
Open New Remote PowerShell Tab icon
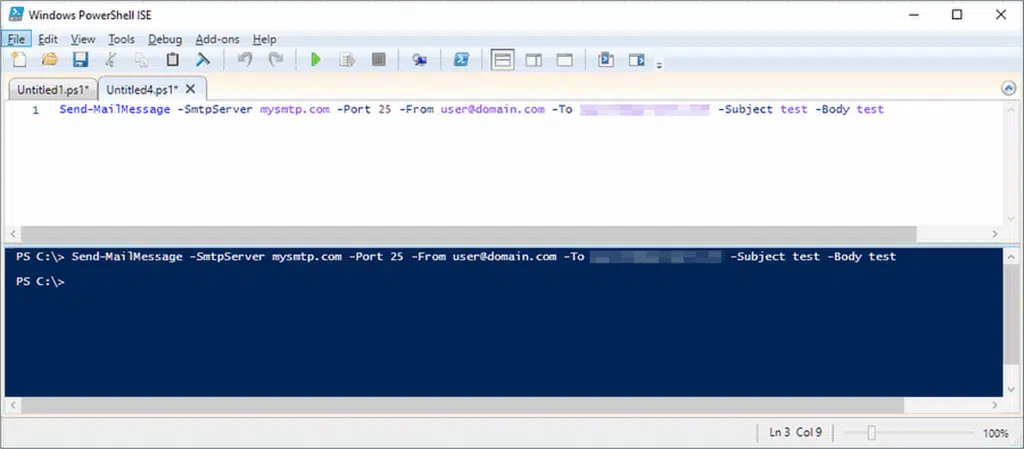419,60
